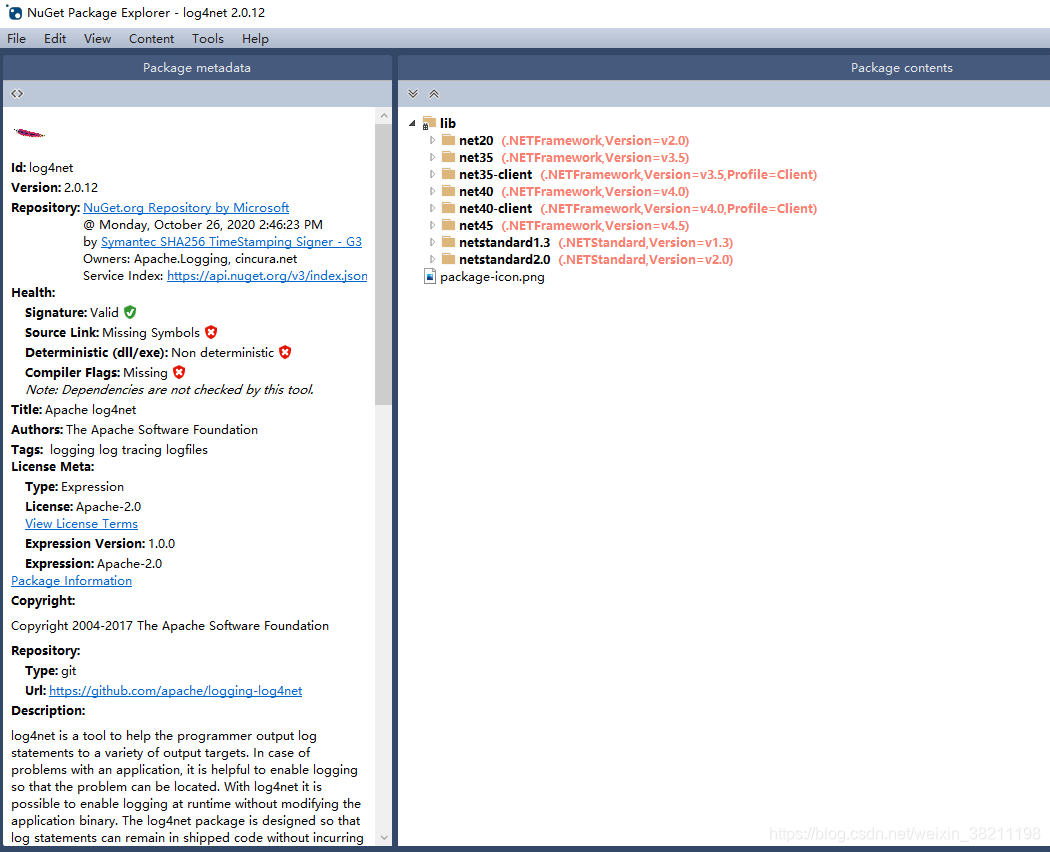The image size is (1050, 852).
Task: Open the View menu
Action: tap(97, 39)
